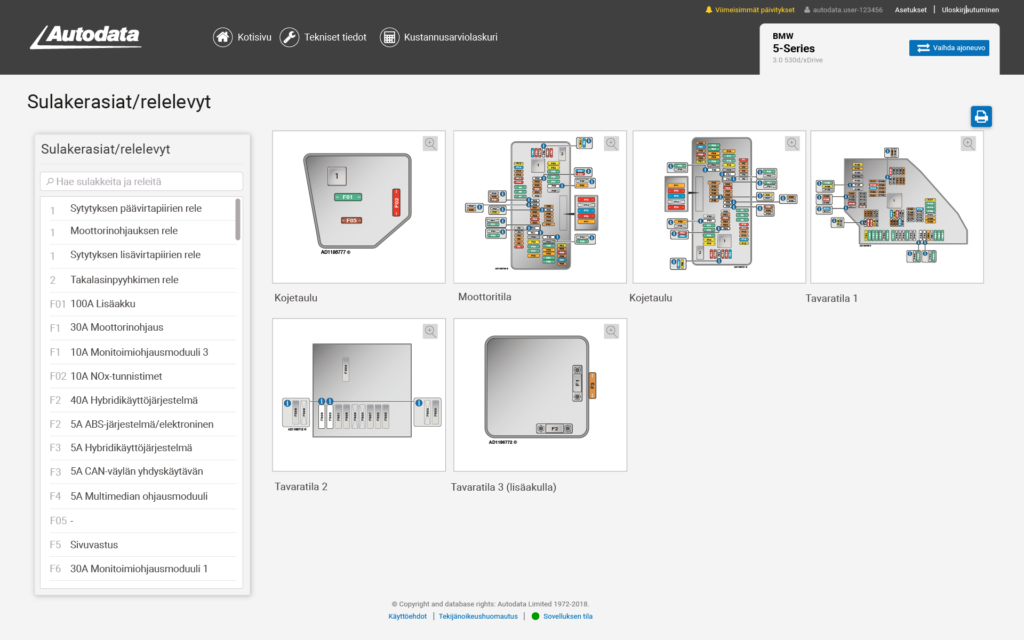
Task: Enlarge the Tavaratila 2 diagram
Action: click(430, 331)
